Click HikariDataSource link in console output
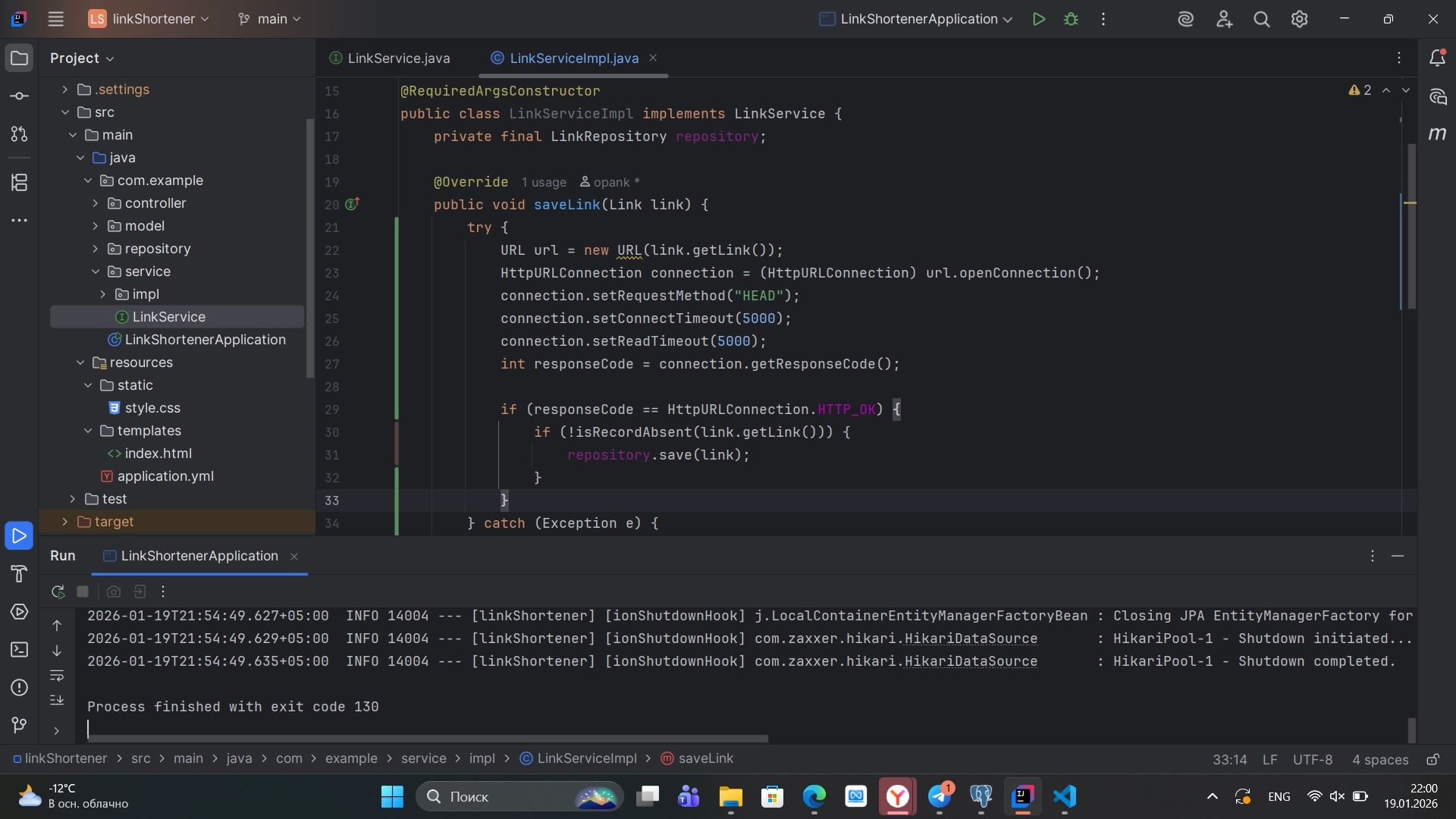This screenshot has height=819, width=1456. (x=971, y=639)
